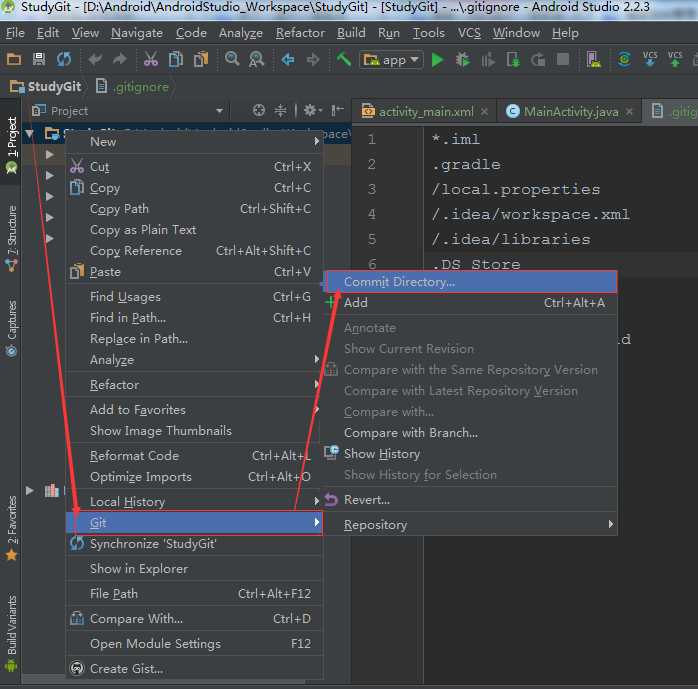Screen dimensions: 698x689
Task: Click the Collapse All icon in Project panel
Action: [280, 110]
